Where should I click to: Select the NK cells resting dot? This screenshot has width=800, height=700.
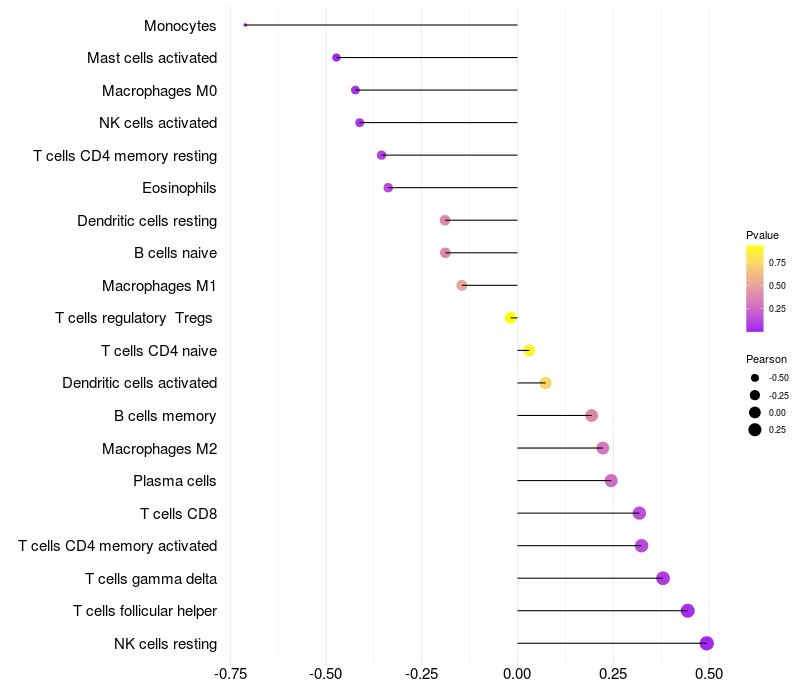[x=707, y=643]
